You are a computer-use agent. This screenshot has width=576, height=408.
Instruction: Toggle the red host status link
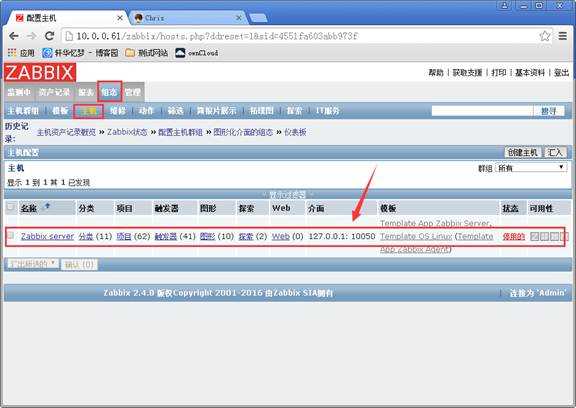click(514, 237)
